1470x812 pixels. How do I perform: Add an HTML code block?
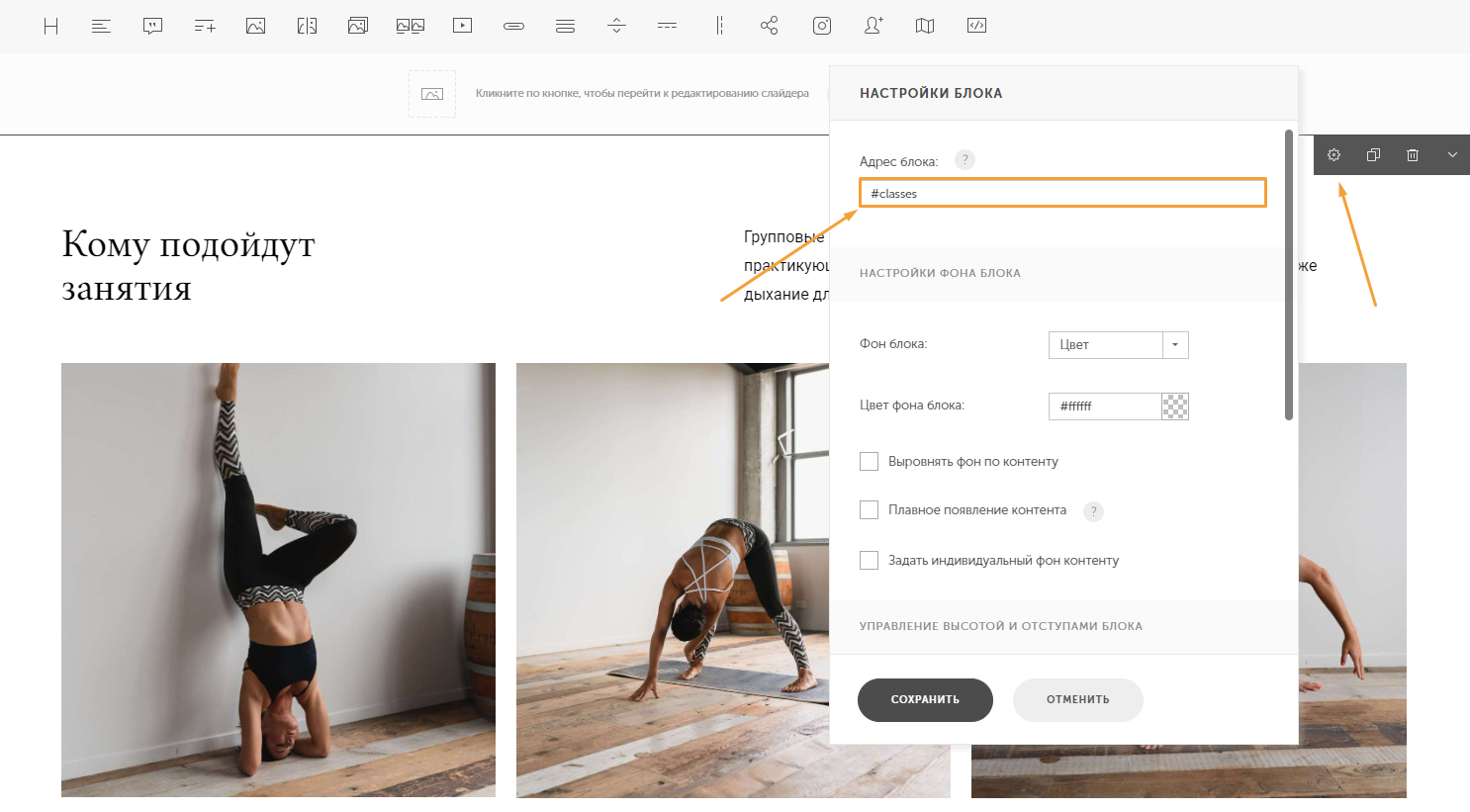coord(976,26)
